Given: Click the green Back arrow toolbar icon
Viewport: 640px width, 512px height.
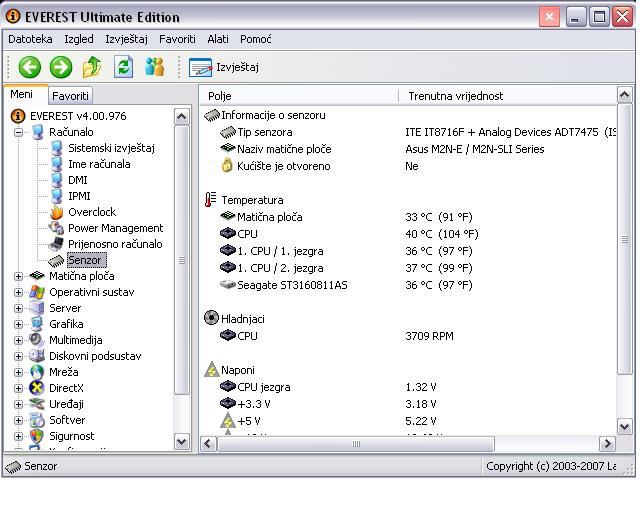Looking at the screenshot, I should [x=30, y=68].
